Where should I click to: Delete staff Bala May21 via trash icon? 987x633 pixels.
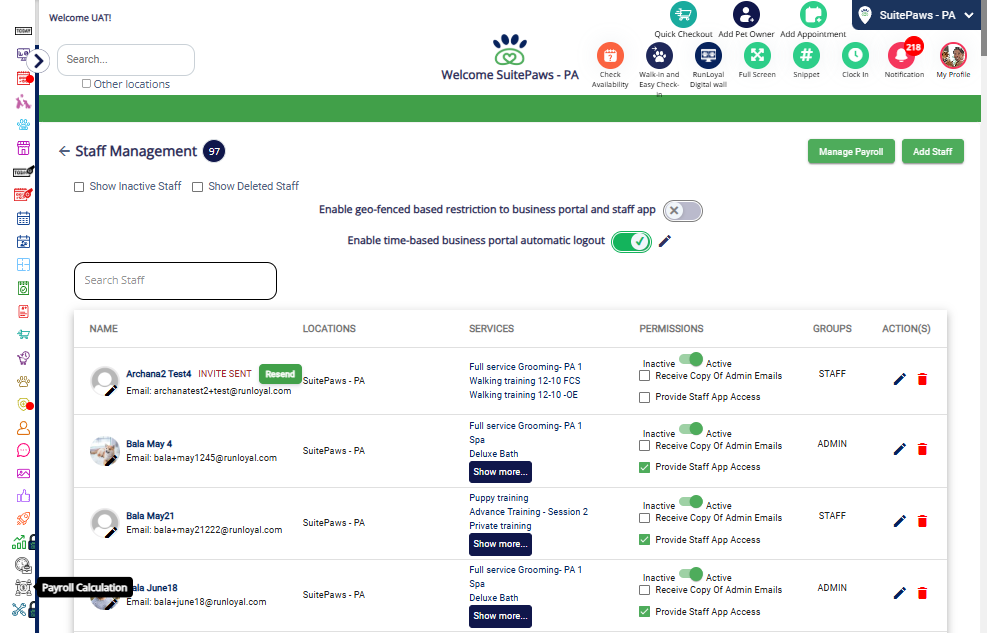[922, 521]
